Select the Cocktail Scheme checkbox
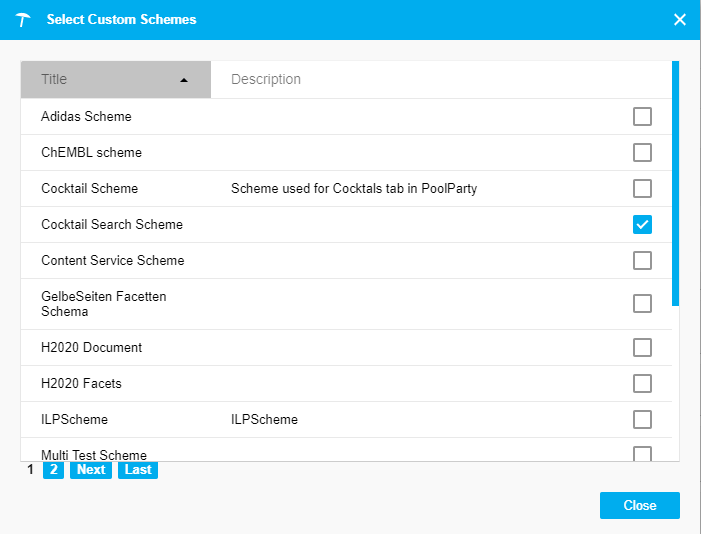Image resolution: width=701 pixels, height=534 pixels. [x=642, y=189]
